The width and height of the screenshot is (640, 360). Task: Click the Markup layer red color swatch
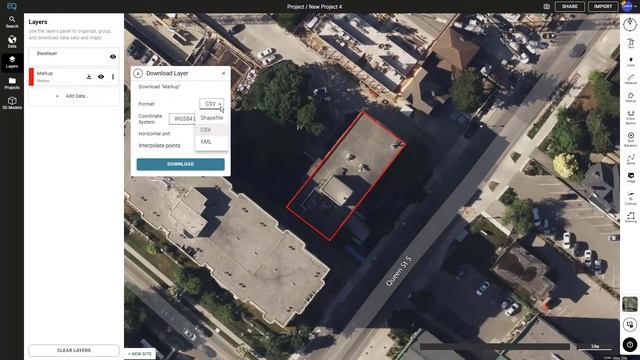(31, 76)
